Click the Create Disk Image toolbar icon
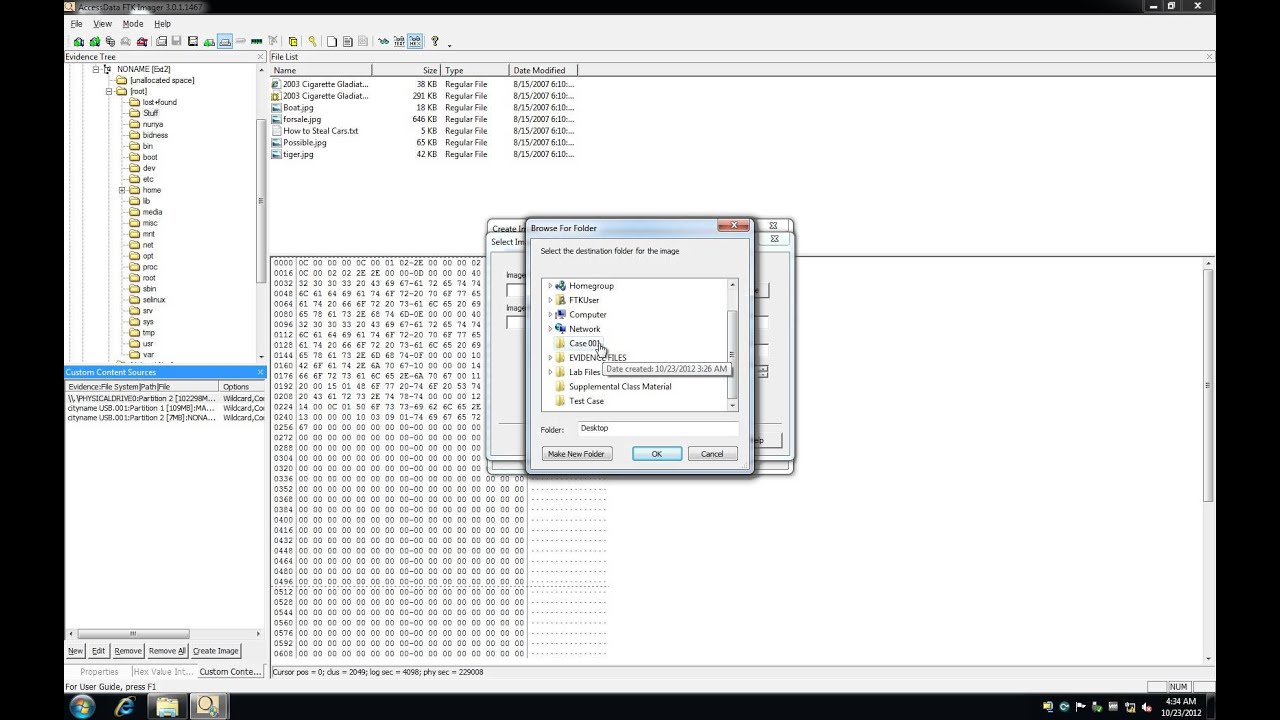Viewport: 1280px width, 720px height. click(x=161, y=42)
